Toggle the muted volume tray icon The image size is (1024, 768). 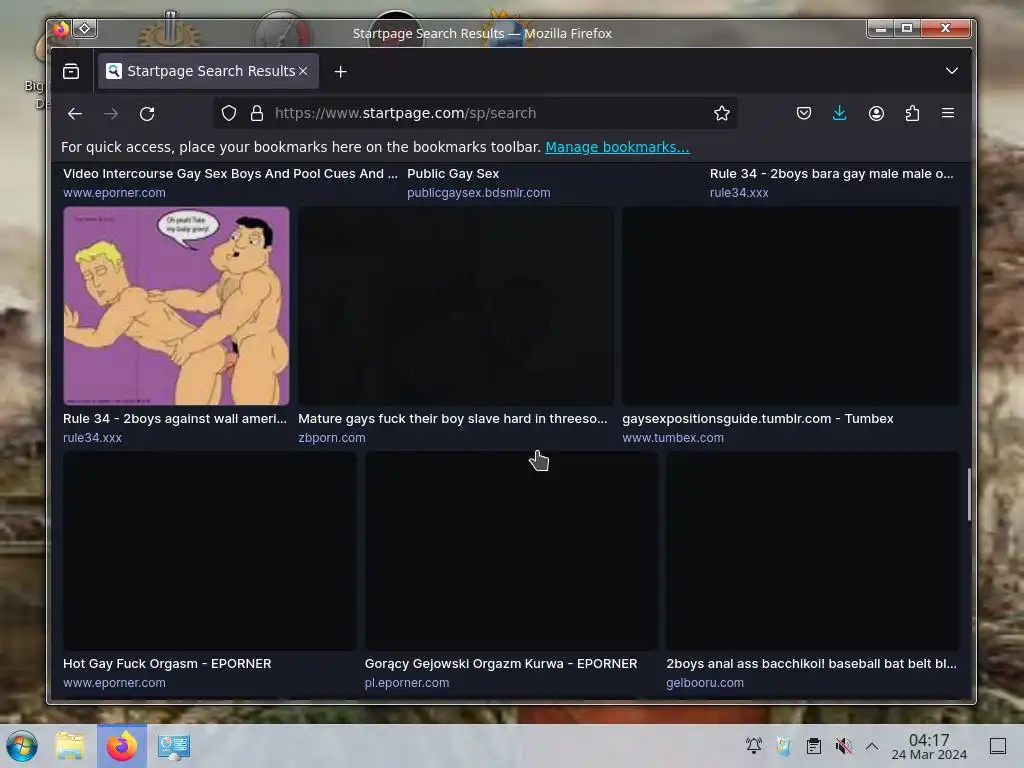coord(843,746)
